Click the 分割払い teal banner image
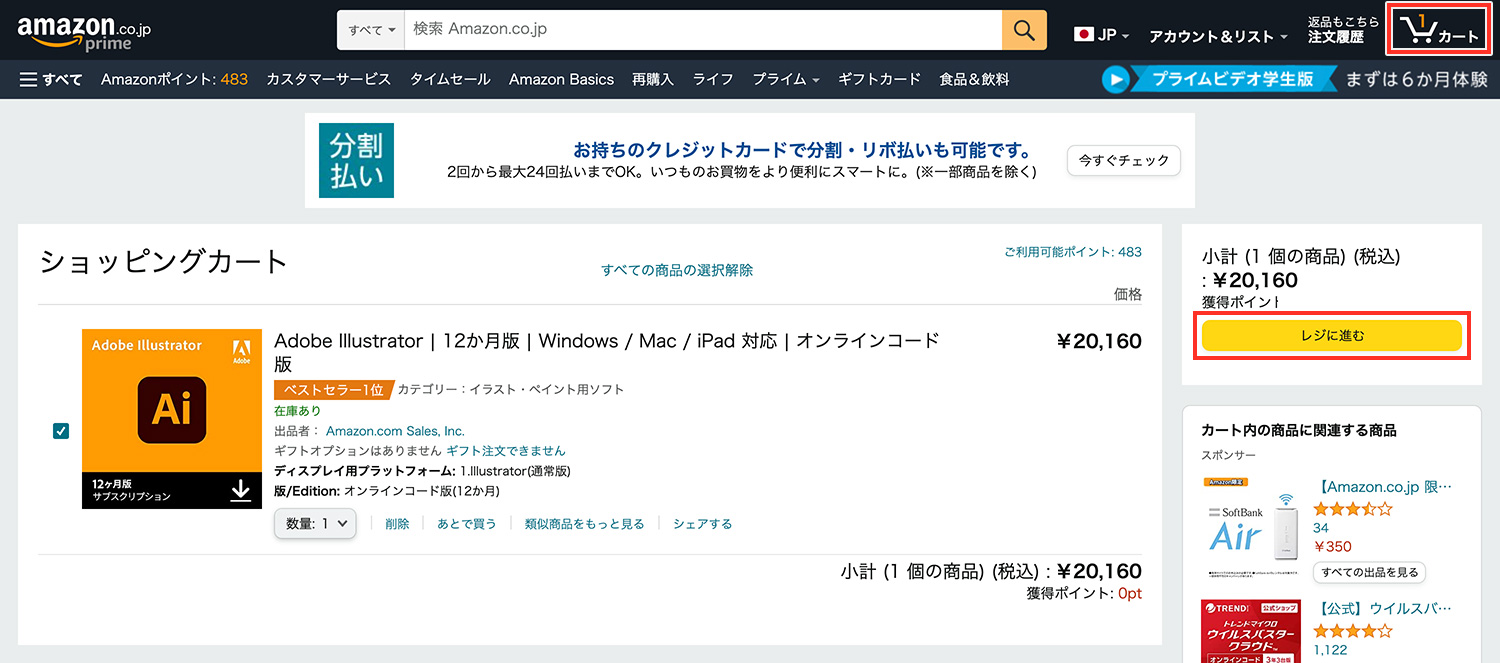The width and height of the screenshot is (1500, 663). pos(356,160)
